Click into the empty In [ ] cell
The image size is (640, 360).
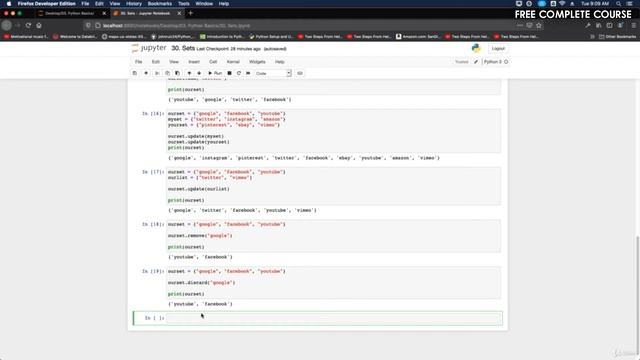pos(334,318)
